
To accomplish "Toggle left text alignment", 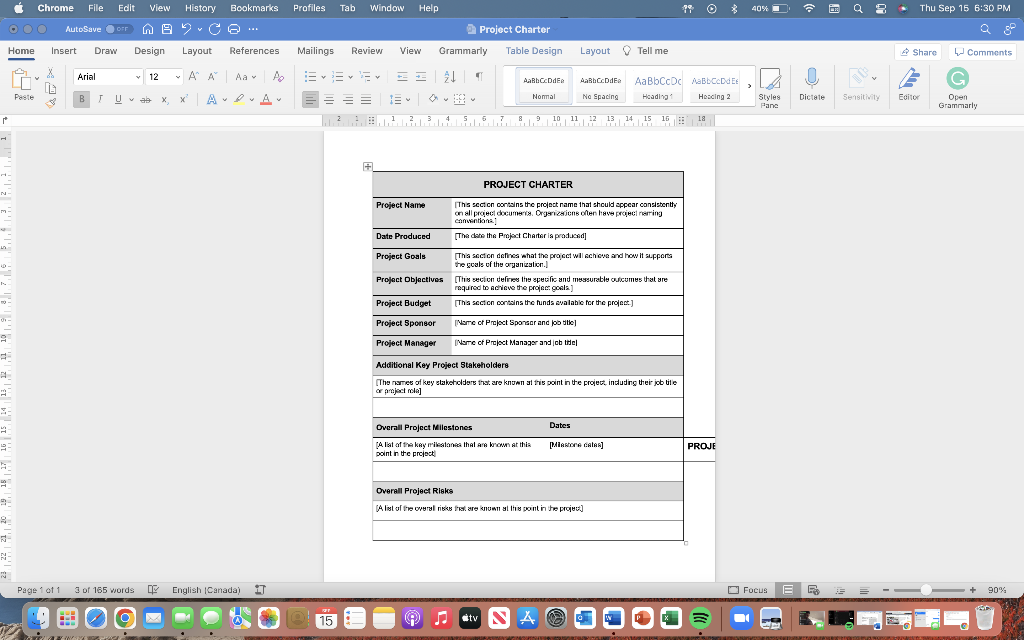I will (310, 99).
